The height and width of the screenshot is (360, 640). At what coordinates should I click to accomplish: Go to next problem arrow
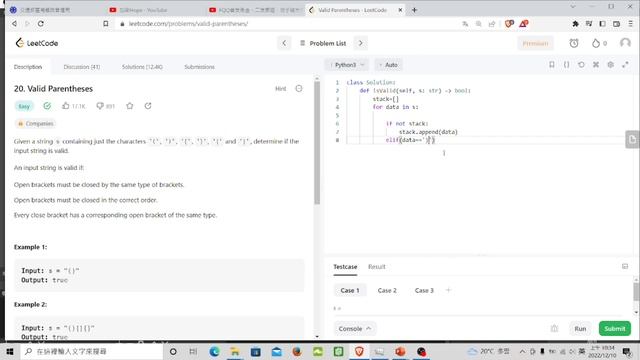click(360, 43)
